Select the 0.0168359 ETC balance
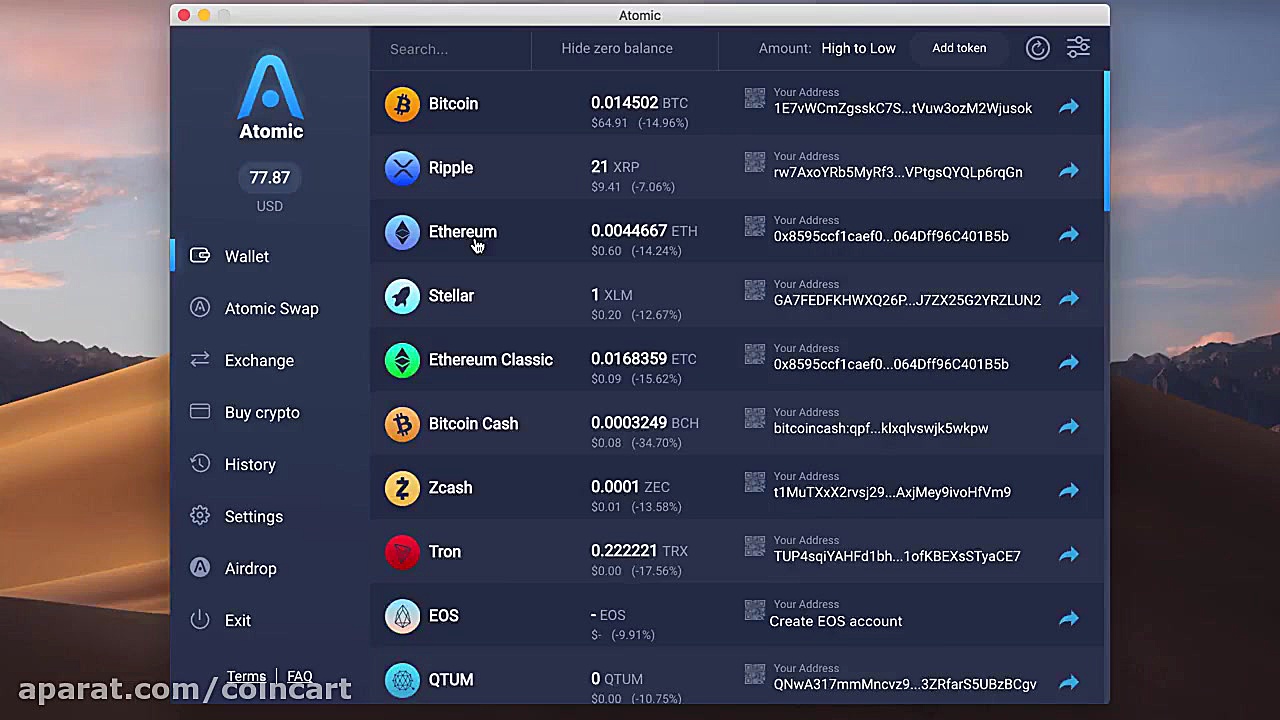The image size is (1280, 720). (644, 359)
